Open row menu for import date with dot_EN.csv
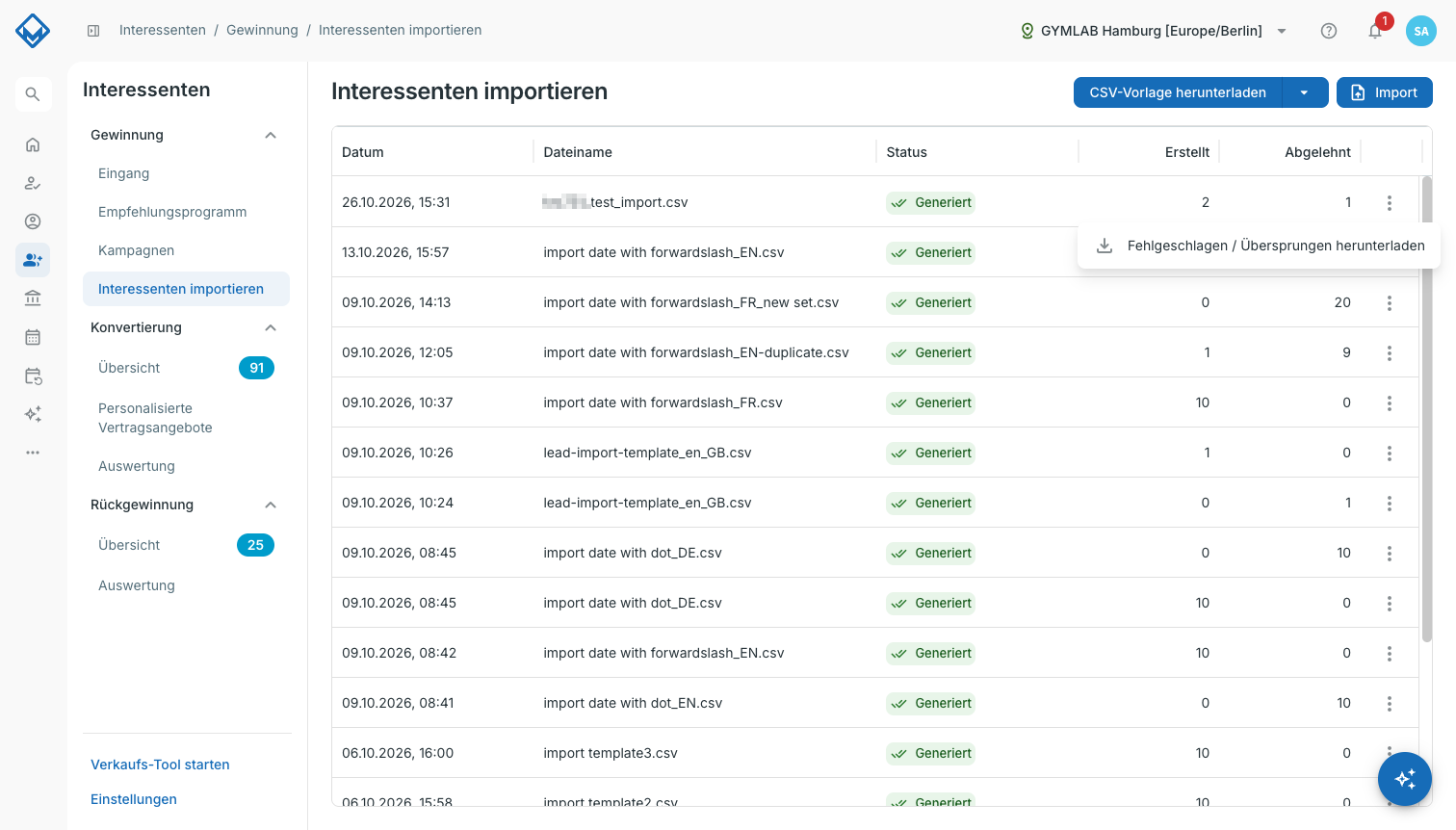This screenshot has width=1456, height=830. pyautogui.click(x=1390, y=704)
